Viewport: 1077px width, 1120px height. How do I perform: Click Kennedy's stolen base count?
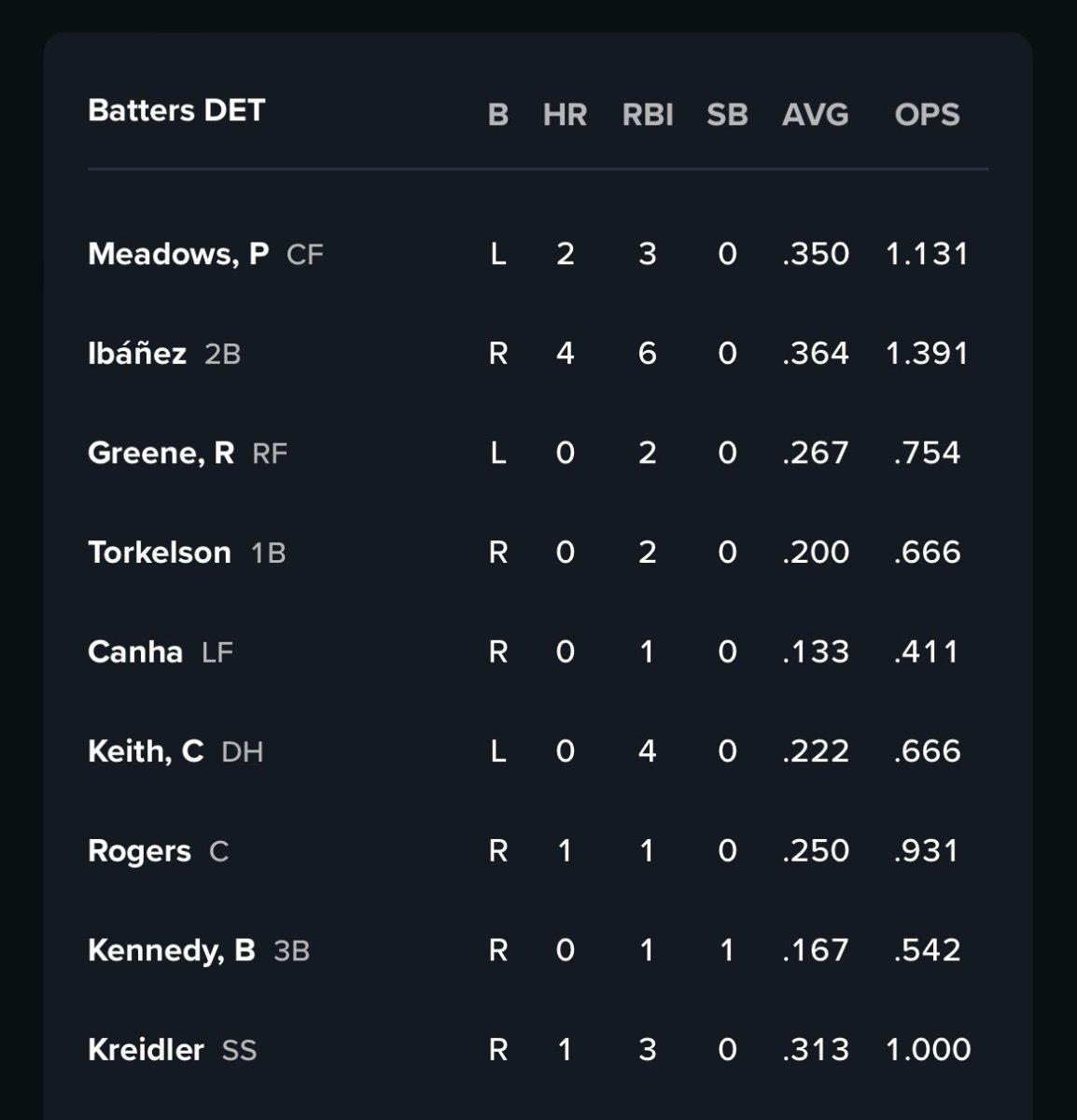tap(727, 950)
